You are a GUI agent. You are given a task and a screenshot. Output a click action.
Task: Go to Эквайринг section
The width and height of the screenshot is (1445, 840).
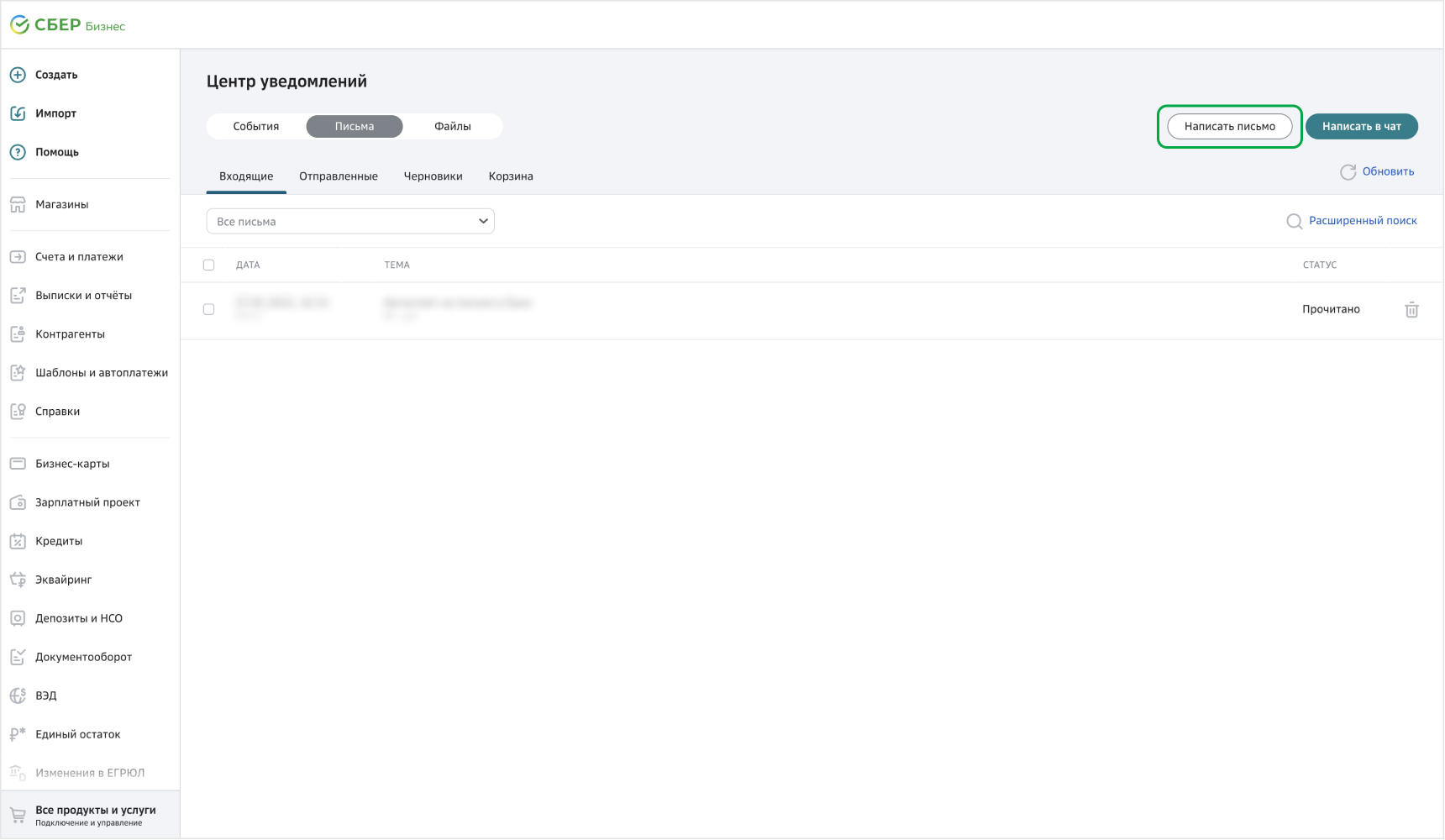pyautogui.click(x=64, y=580)
